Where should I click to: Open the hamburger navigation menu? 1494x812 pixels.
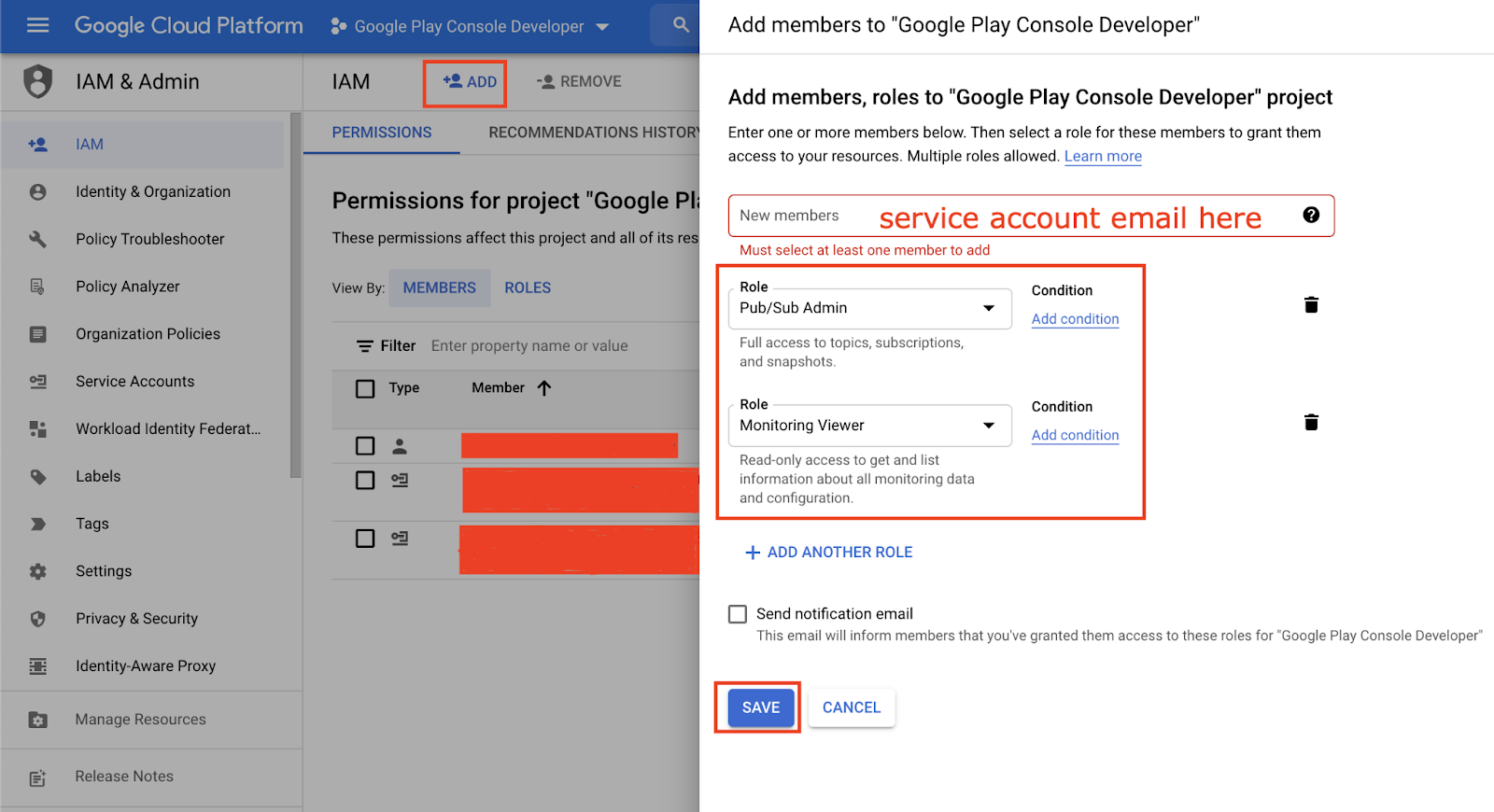click(37, 25)
